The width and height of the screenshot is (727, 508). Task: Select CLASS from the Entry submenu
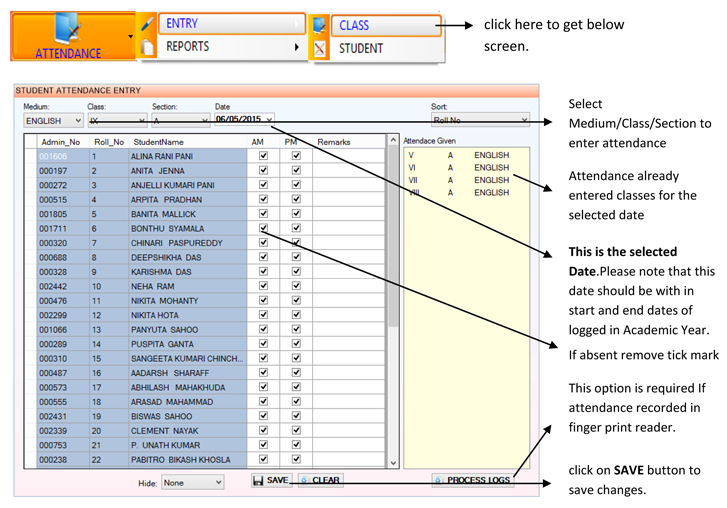pos(386,25)
